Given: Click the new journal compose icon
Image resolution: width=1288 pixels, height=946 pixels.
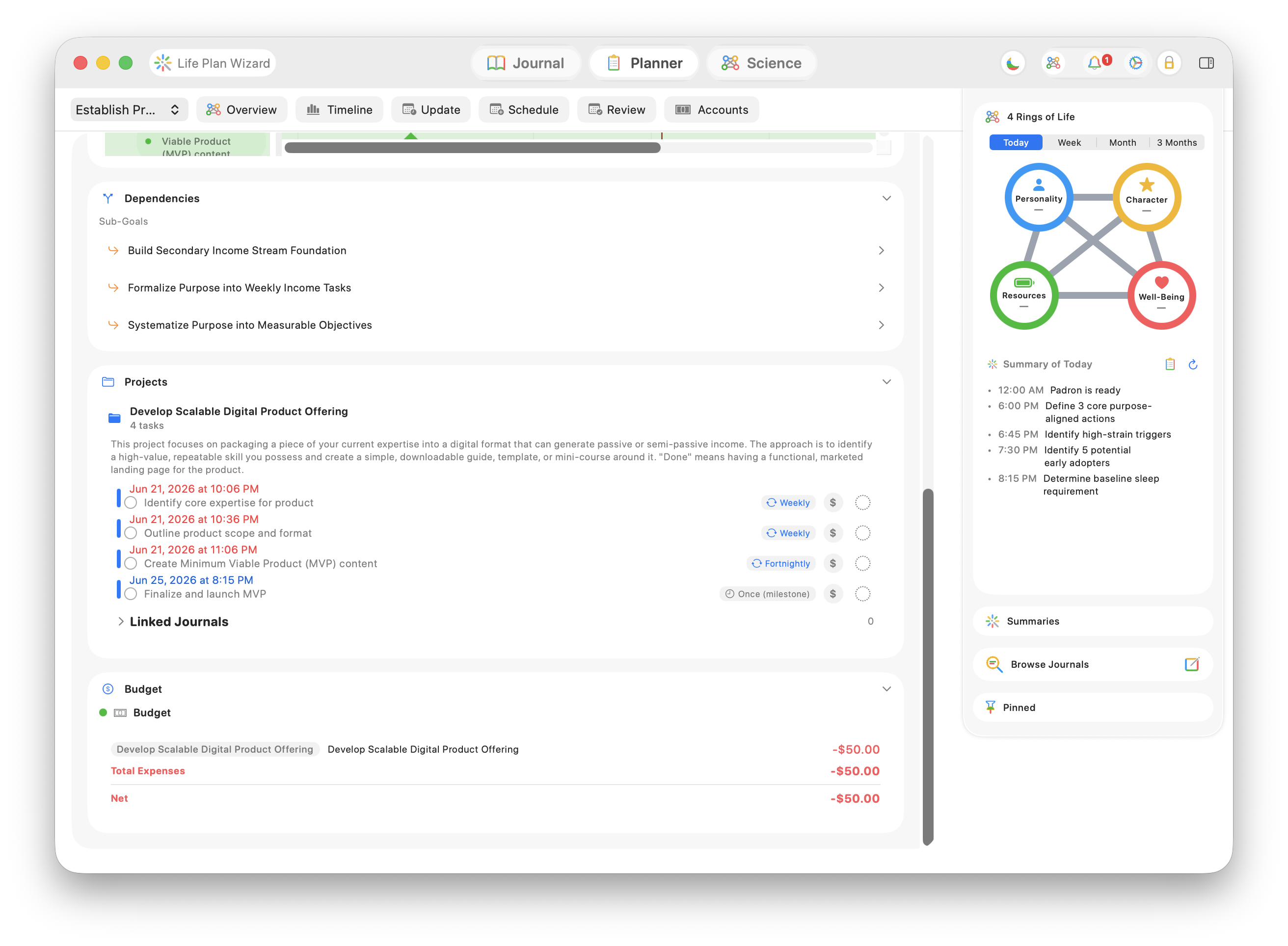Looking at the screenshot, I should click(1191, 664).
